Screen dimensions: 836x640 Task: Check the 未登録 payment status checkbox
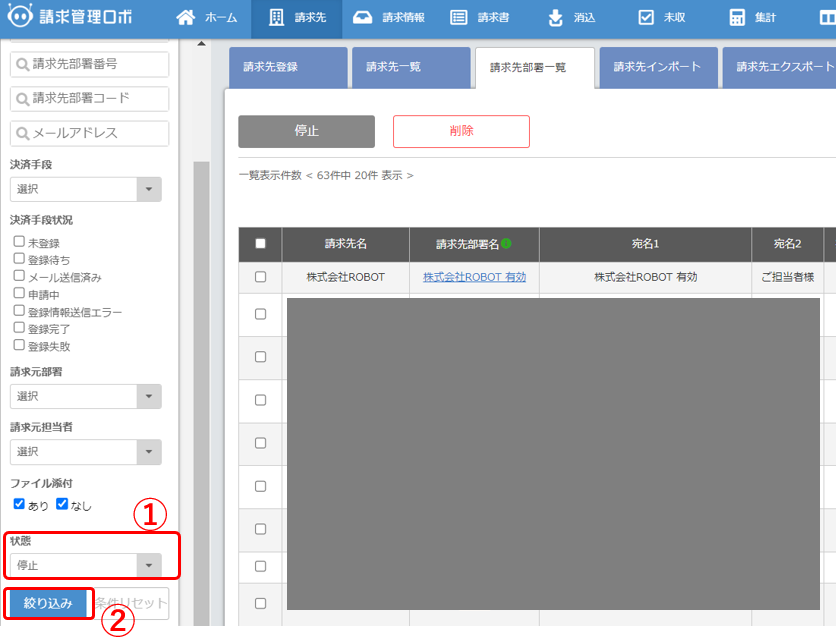19,242
